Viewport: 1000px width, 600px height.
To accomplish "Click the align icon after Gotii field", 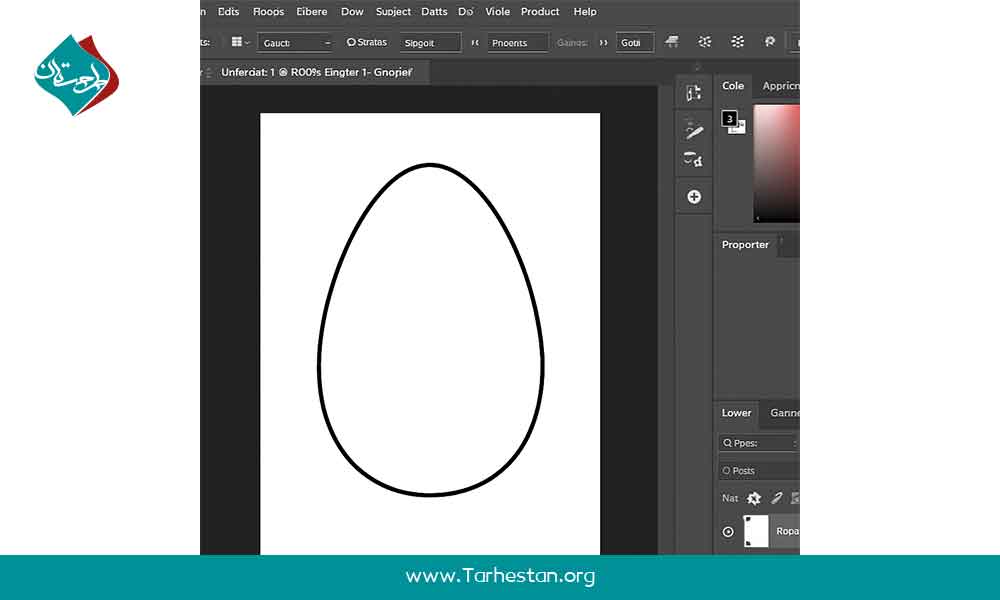I will tap(672, 42).
